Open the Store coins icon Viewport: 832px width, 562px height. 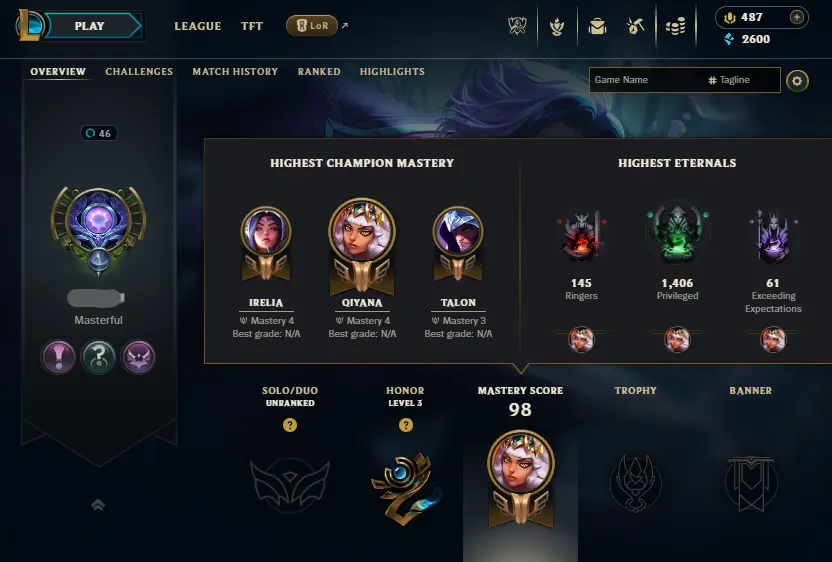pyautogui.click(x=675, y=26)
